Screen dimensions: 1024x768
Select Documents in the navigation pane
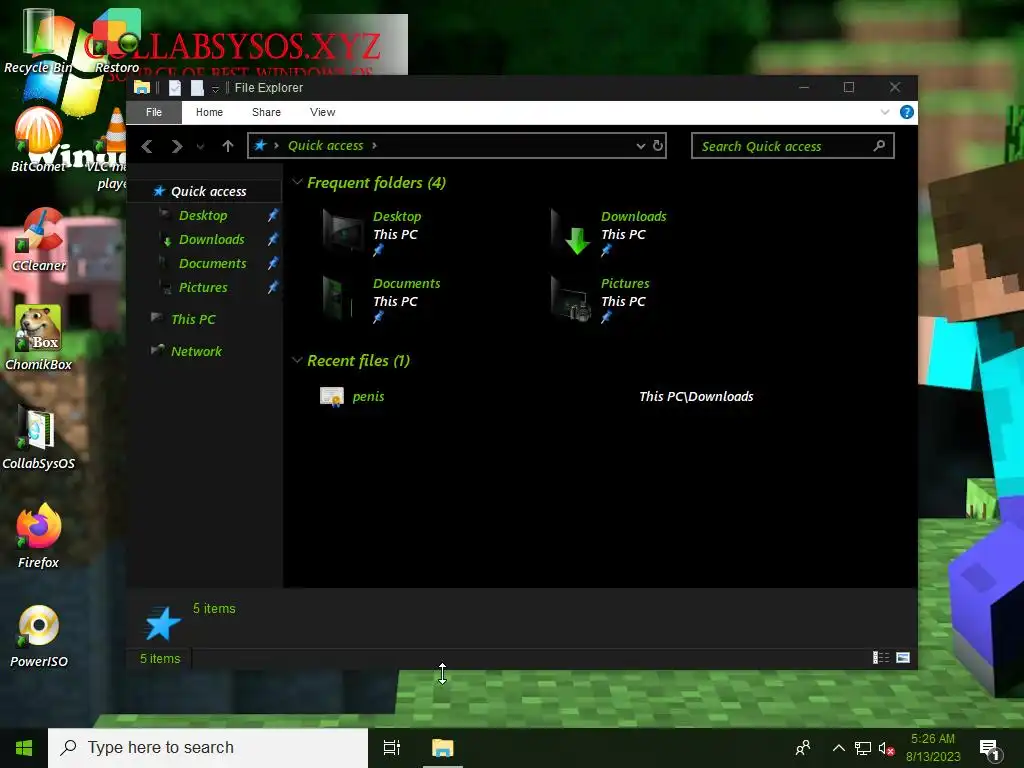212,264
